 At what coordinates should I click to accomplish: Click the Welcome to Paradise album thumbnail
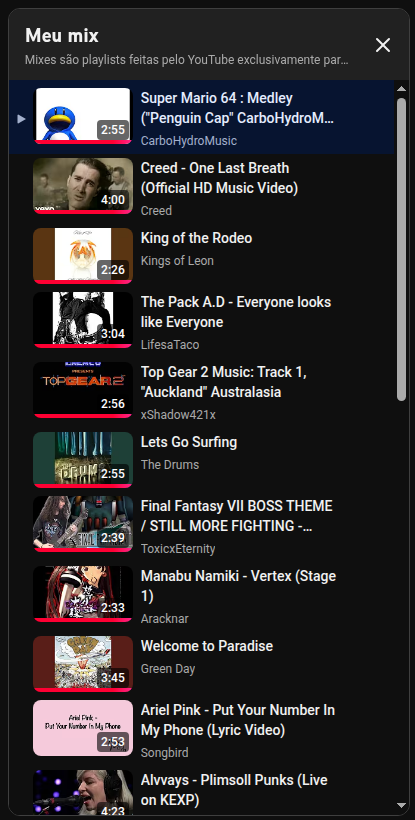point(83,664)
